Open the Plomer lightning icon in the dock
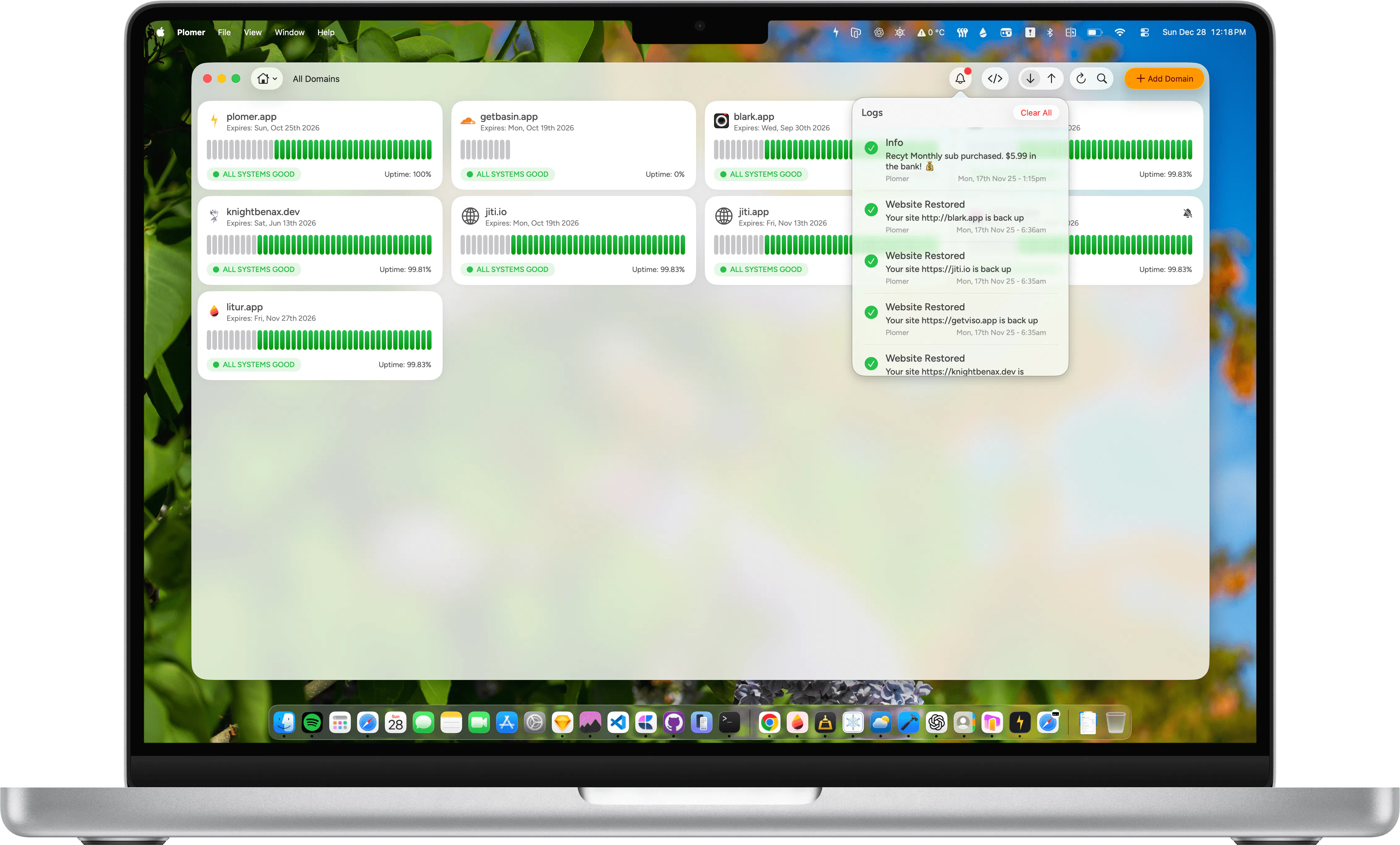The width and height of the screenshot is (1400, 845). [1020, 722]
